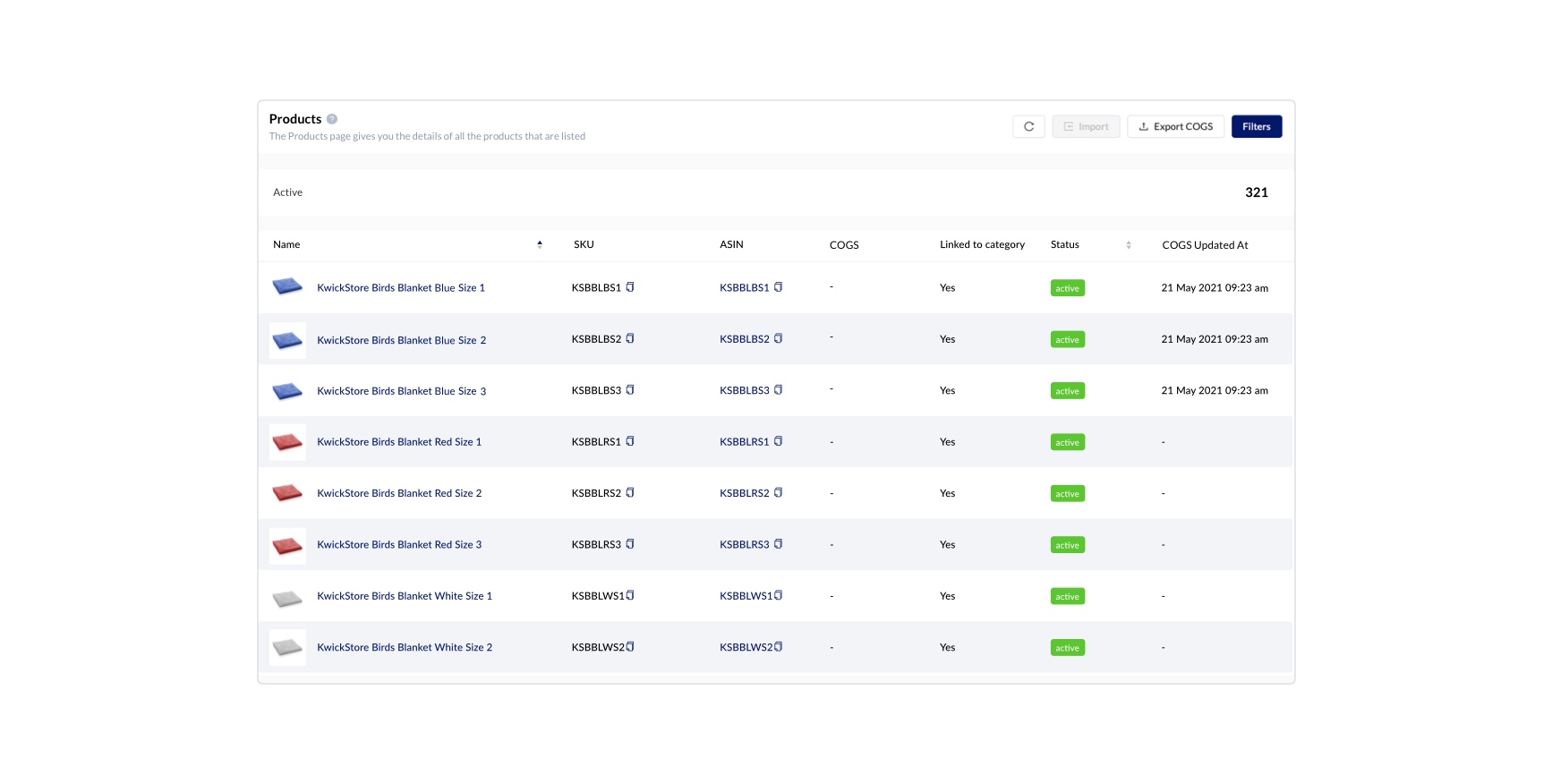Image resolution: width=1552 pixels, height=784 pixels.
Task: Click active status badge for White Size 1
Action: [1068, 597]
